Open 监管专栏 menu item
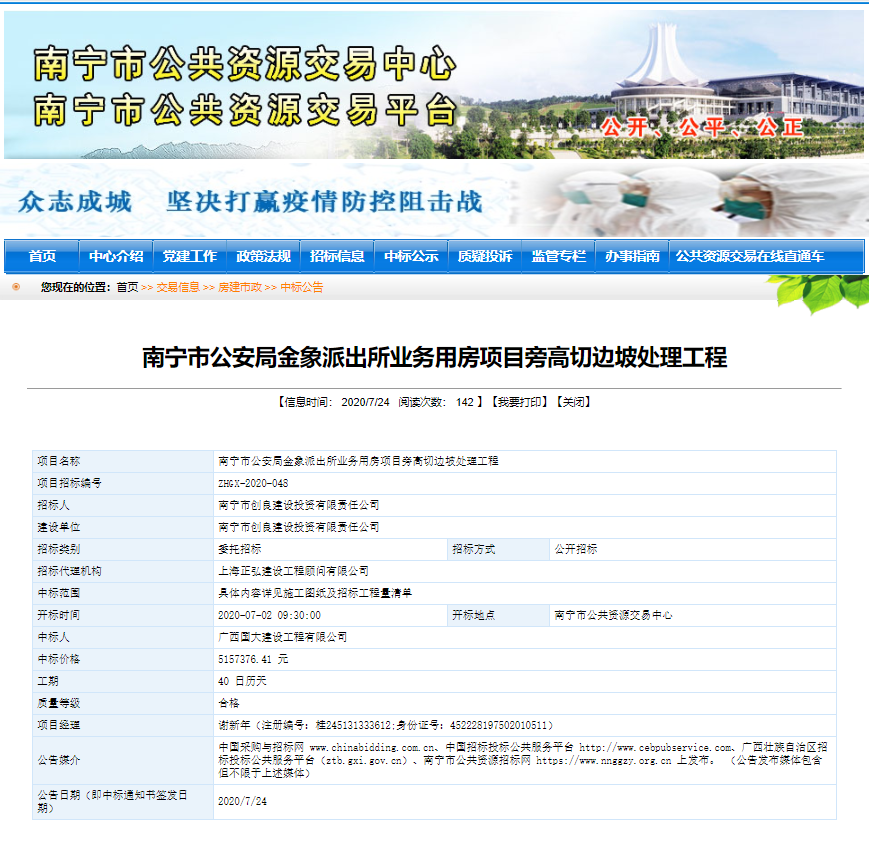The image size is (869, 847). tap(558, 256)
